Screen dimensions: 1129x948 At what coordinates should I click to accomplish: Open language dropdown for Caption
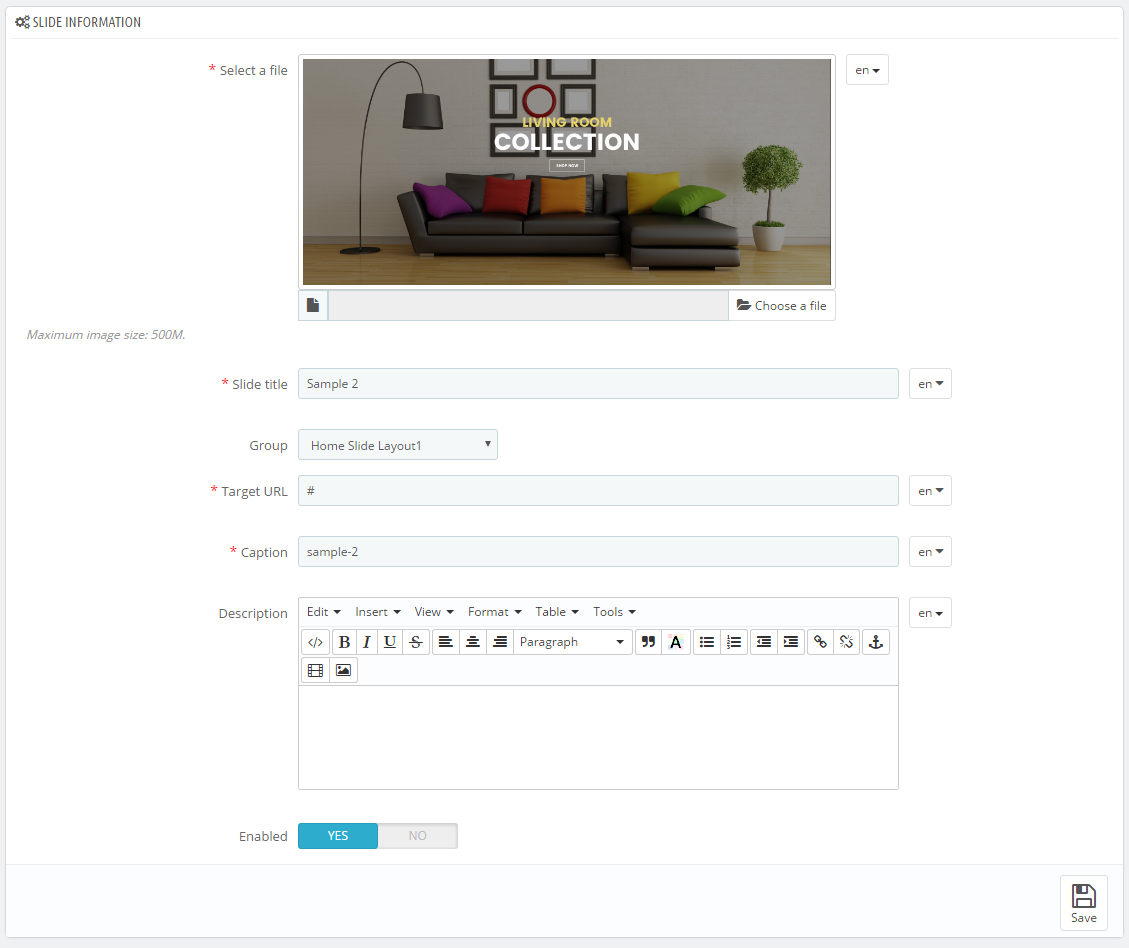pyautogui.click(x=930, y=551)
